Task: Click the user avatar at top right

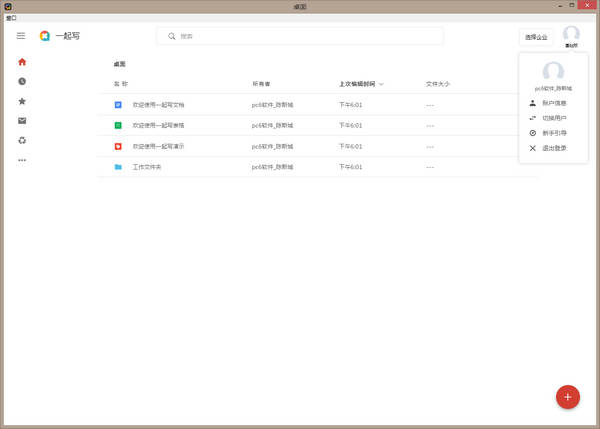Action: tap(571, 35)
